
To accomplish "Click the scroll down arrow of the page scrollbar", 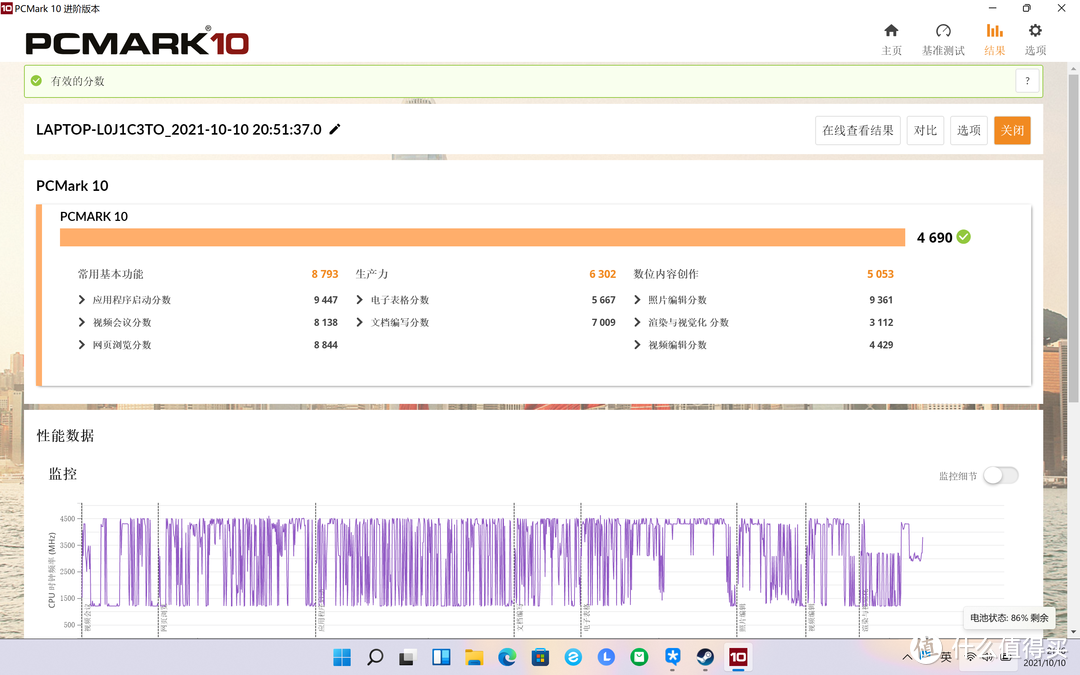I will (1073, 631).
